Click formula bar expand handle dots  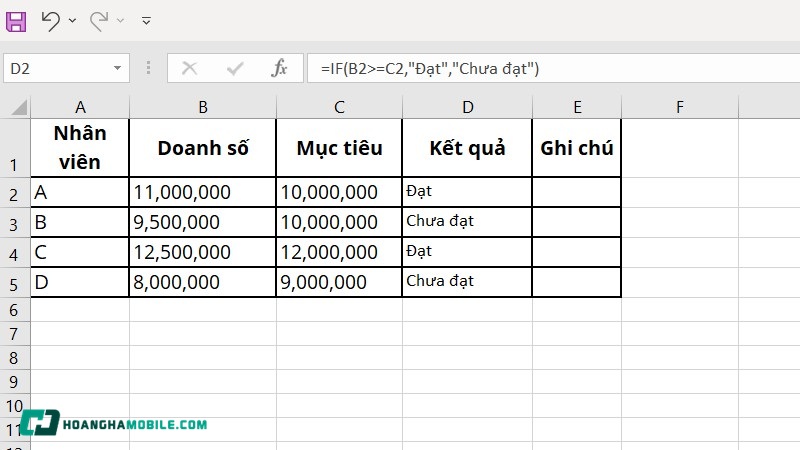[x=148, y=68]
